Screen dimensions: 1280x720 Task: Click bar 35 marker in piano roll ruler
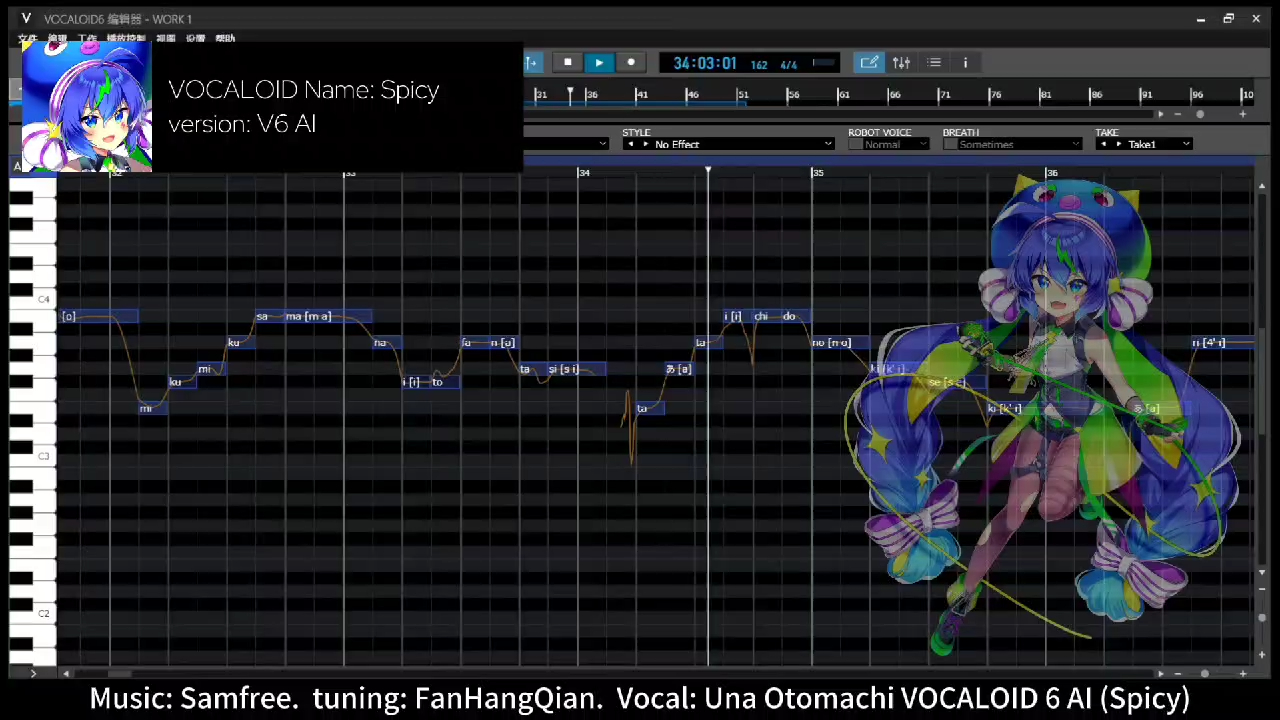tap(817, 173)
